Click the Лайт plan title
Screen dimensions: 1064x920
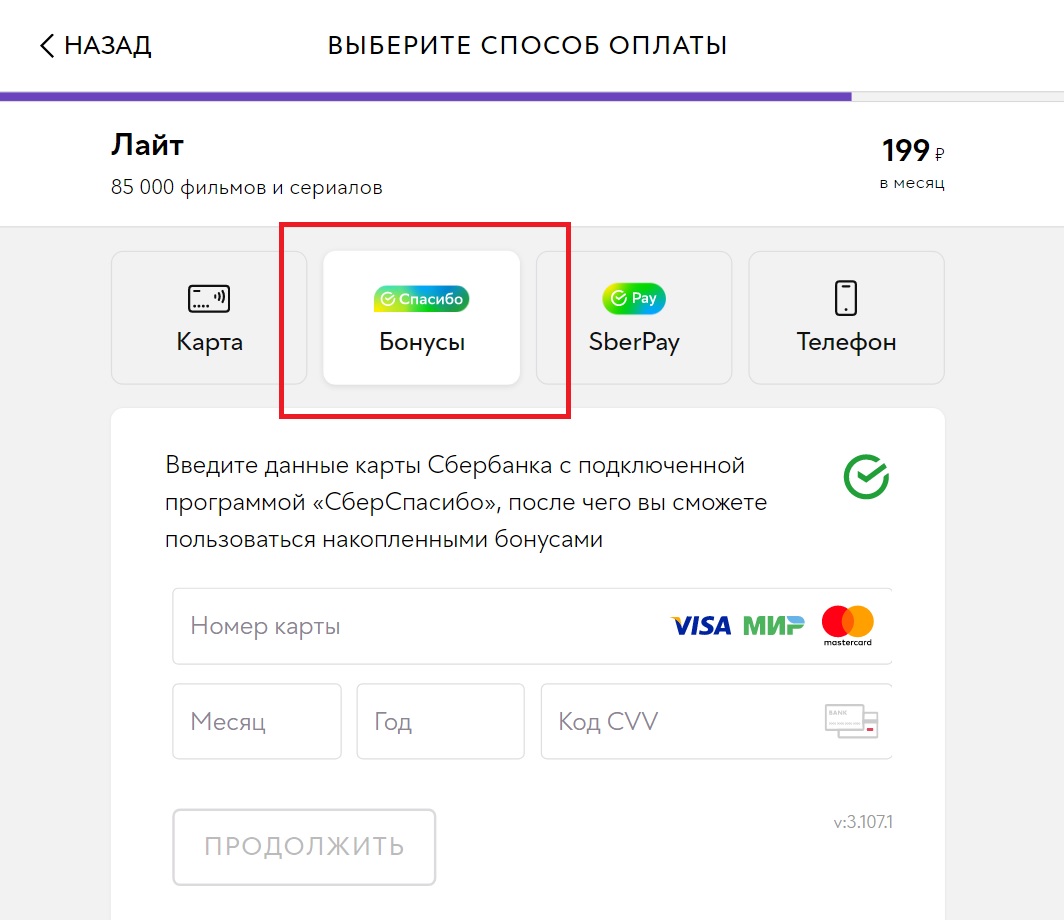147,146
